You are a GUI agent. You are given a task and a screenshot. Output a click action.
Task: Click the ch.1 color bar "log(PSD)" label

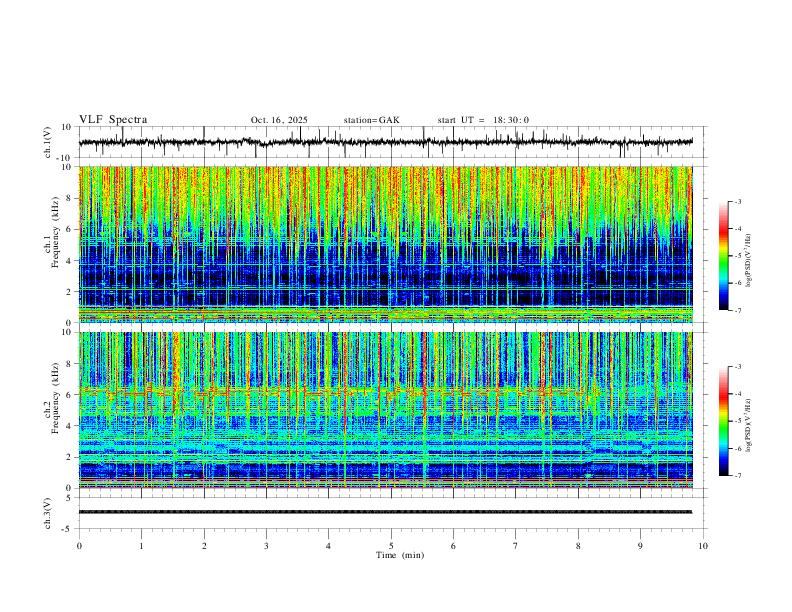tap(749, 261)
